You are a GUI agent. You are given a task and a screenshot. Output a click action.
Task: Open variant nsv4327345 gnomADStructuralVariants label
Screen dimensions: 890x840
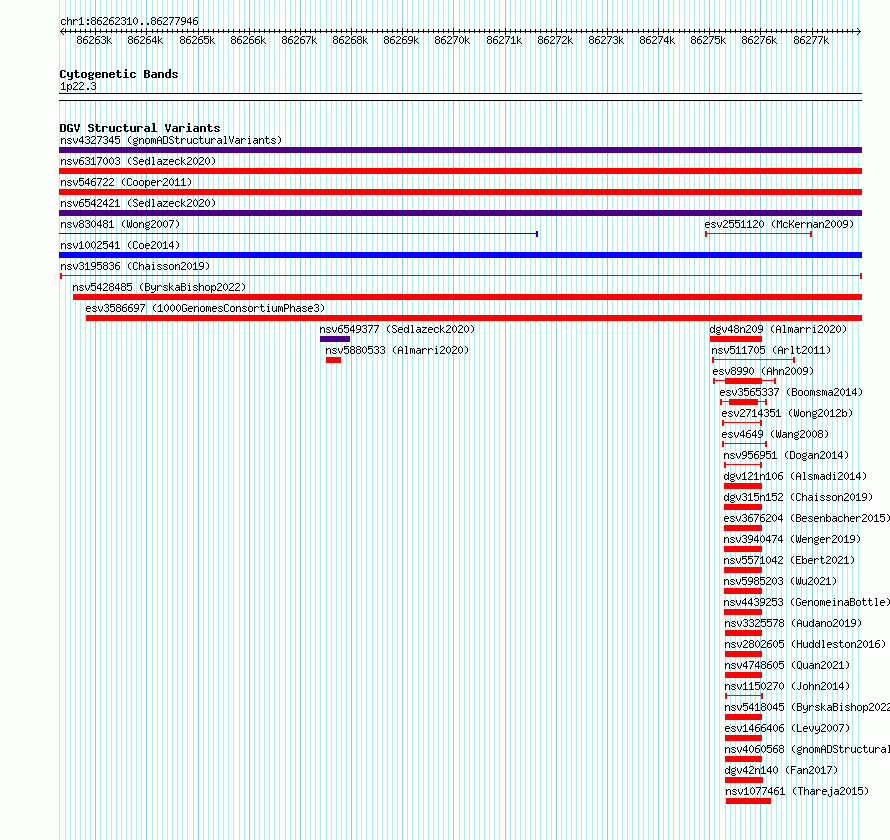(171, 140)
